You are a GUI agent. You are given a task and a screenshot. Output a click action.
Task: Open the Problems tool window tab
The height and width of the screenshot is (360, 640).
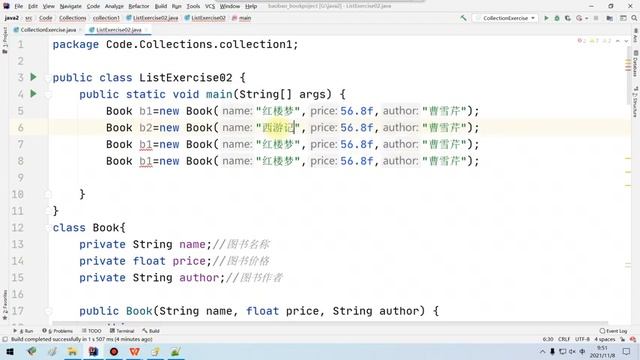[58, 331]
